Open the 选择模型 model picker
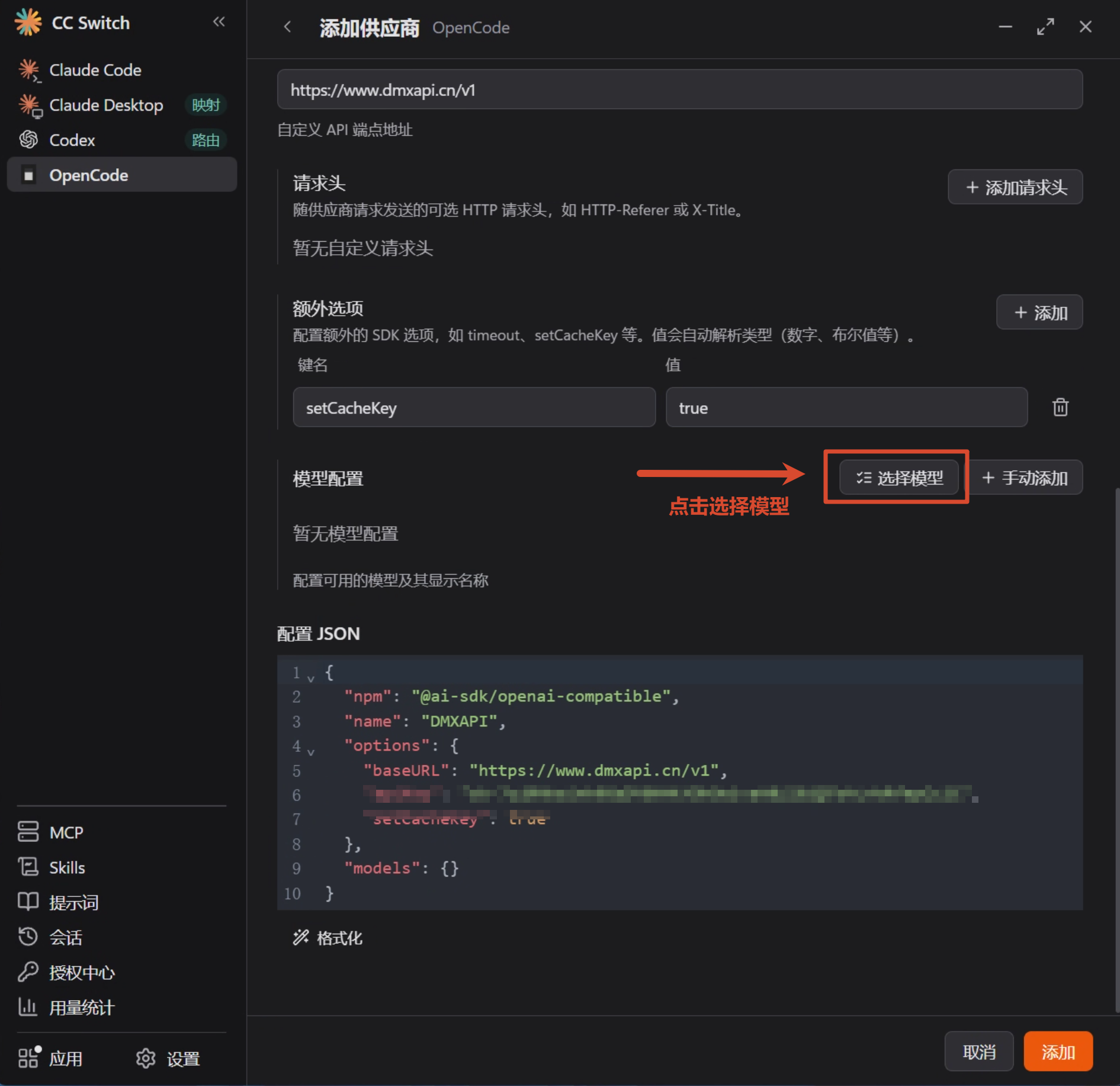Image resolution: width=1120 pixels, height=1086 pixels. pos(898,478)
